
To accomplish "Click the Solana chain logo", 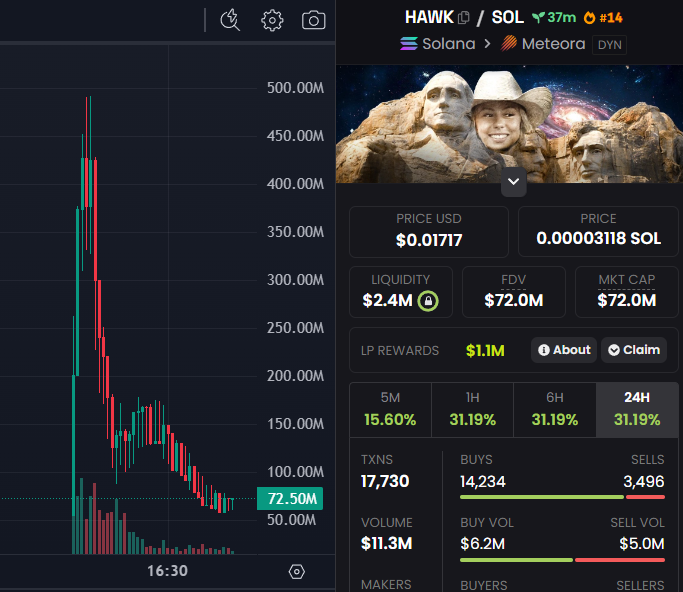I will coord(409,44).
